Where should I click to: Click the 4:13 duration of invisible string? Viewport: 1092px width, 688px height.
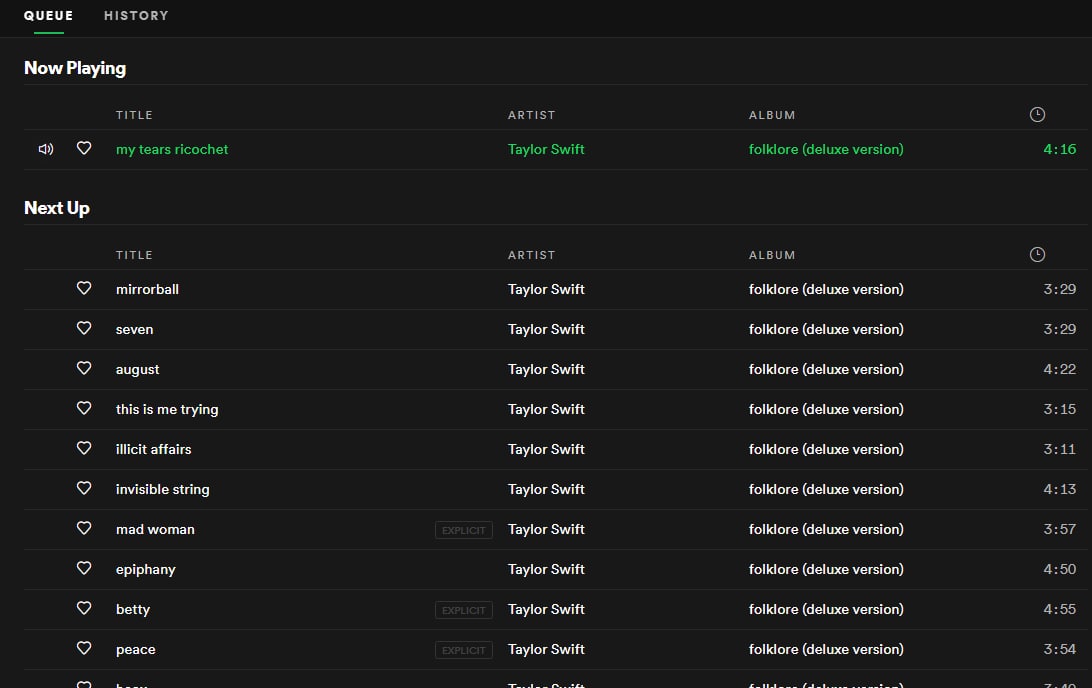click(1059, 490)
